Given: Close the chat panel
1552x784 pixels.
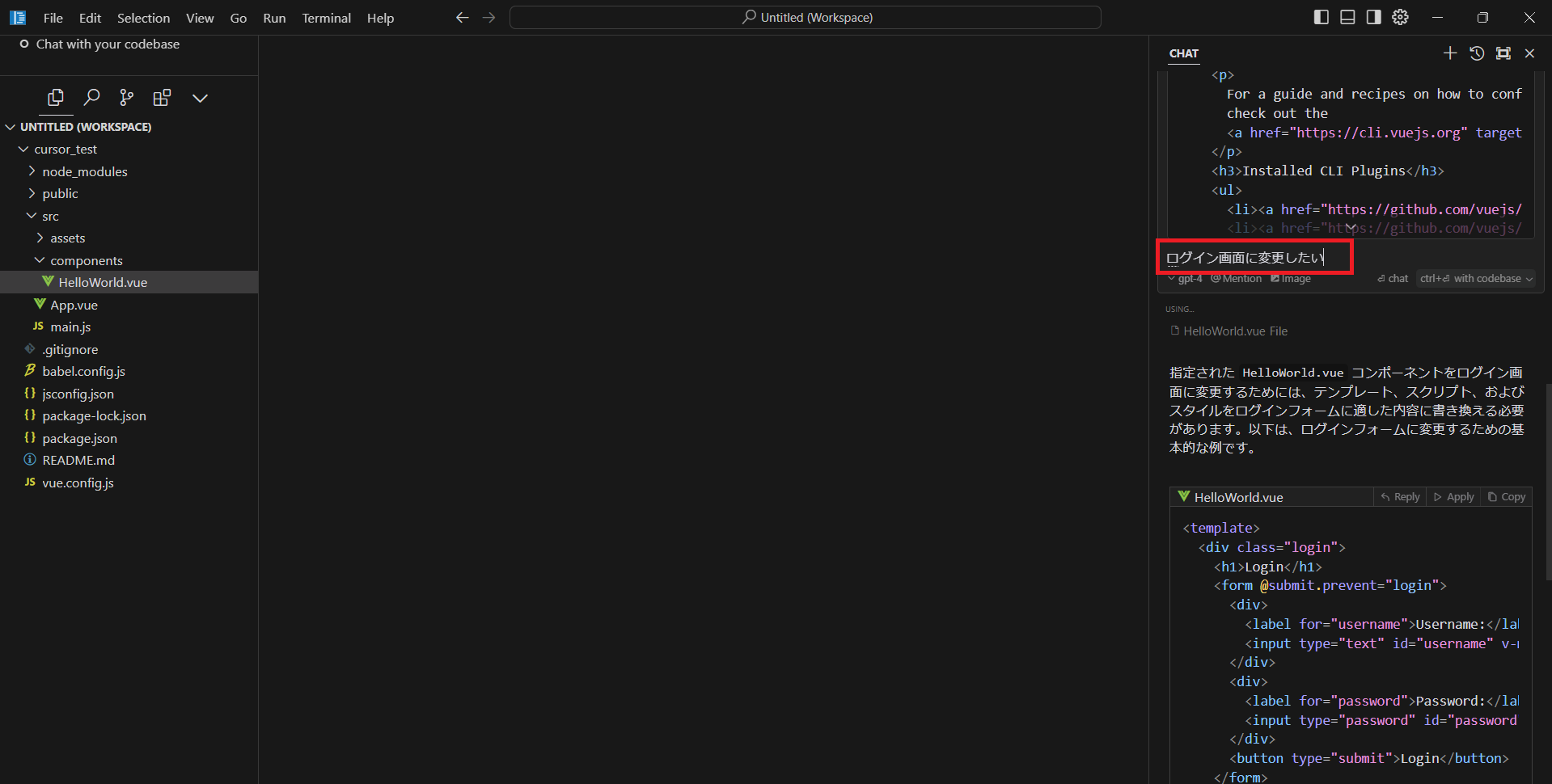Looking at the screenshot, I should point(1529,53).
